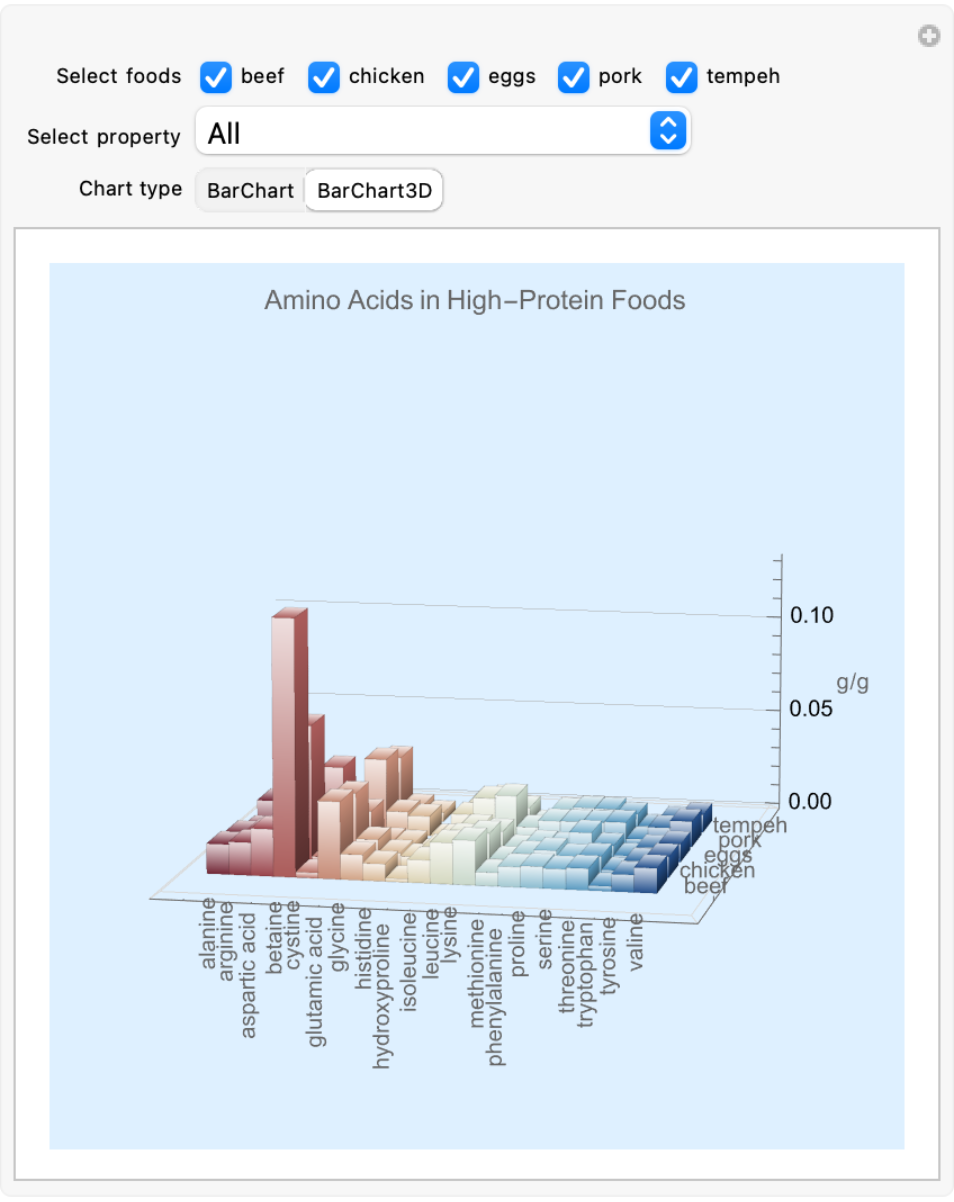Viewport: 954px width, 1202px height.
Task: Click the alanine axis label
Action: [x=208, y=933]
